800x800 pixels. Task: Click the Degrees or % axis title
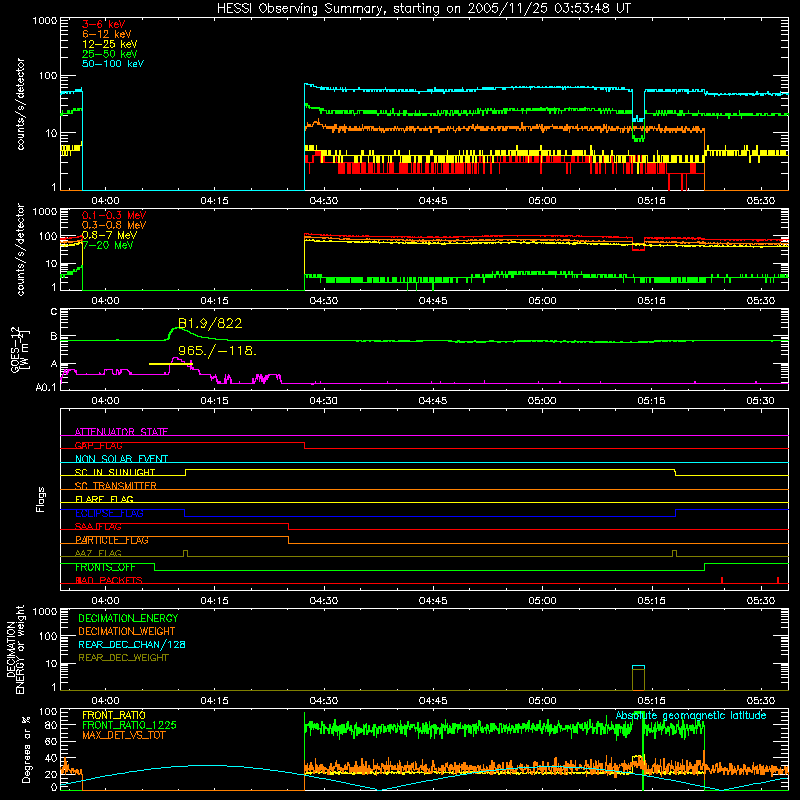pos(26,750)
